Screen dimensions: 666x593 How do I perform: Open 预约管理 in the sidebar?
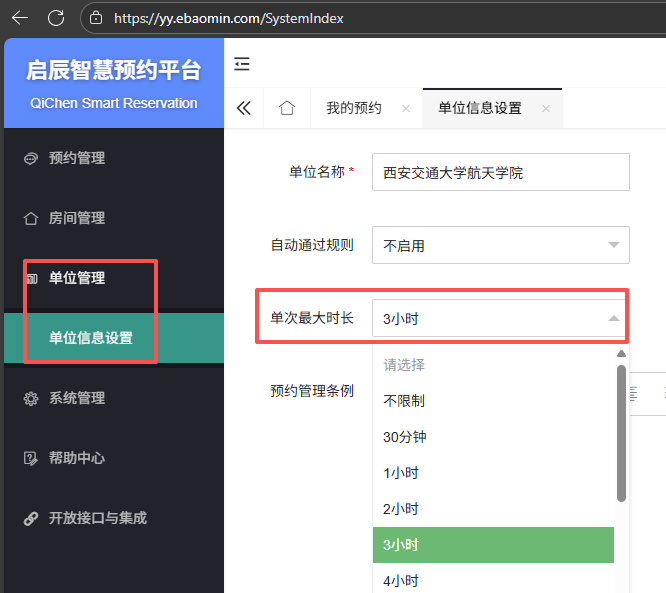point(77,158)
